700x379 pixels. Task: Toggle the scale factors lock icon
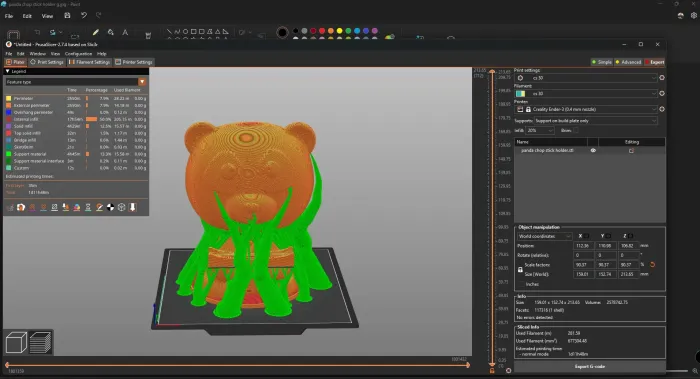pyautogui.click(x=520, y=270)
